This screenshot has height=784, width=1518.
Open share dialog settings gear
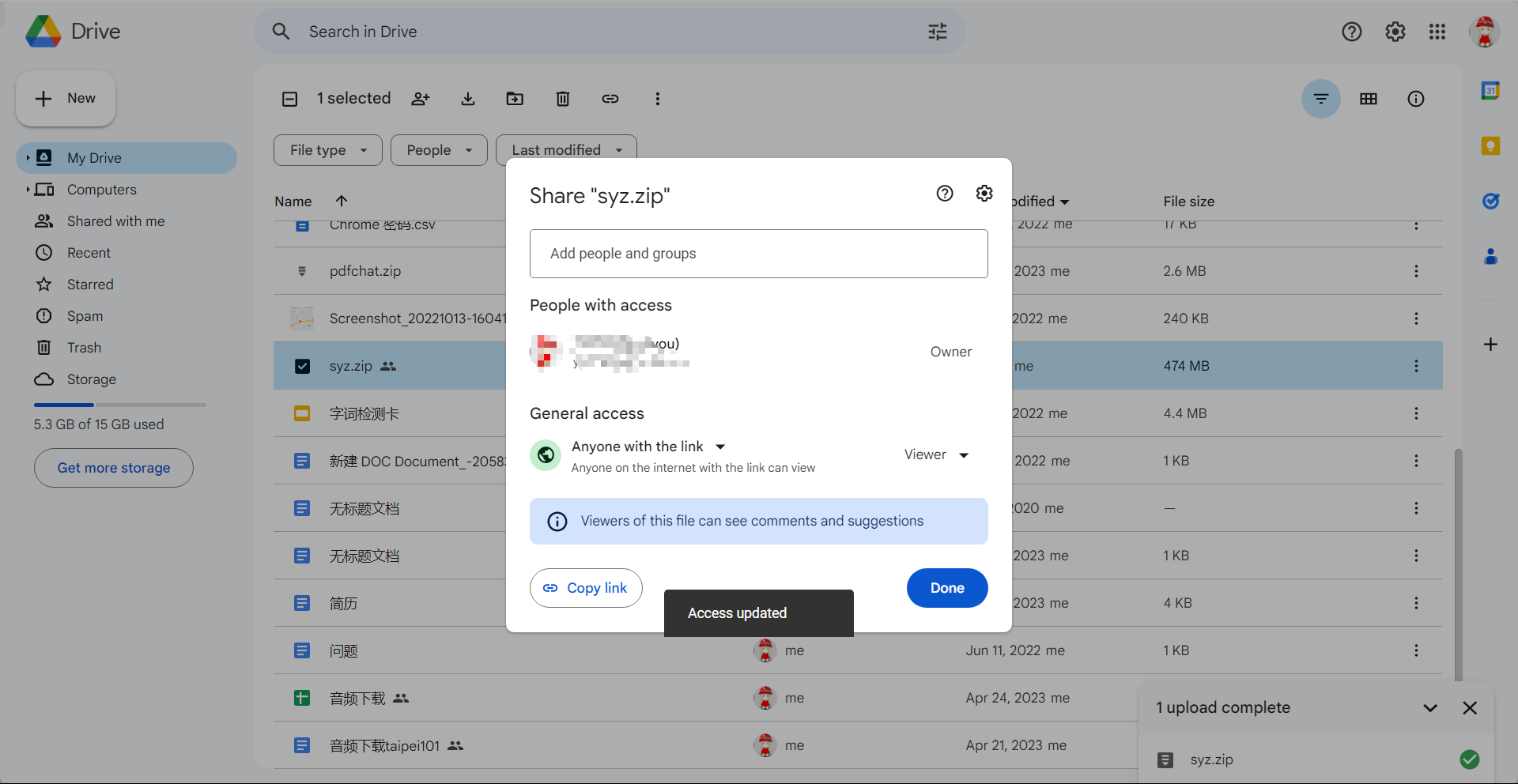pyautogui.click(x=984, y=194)
